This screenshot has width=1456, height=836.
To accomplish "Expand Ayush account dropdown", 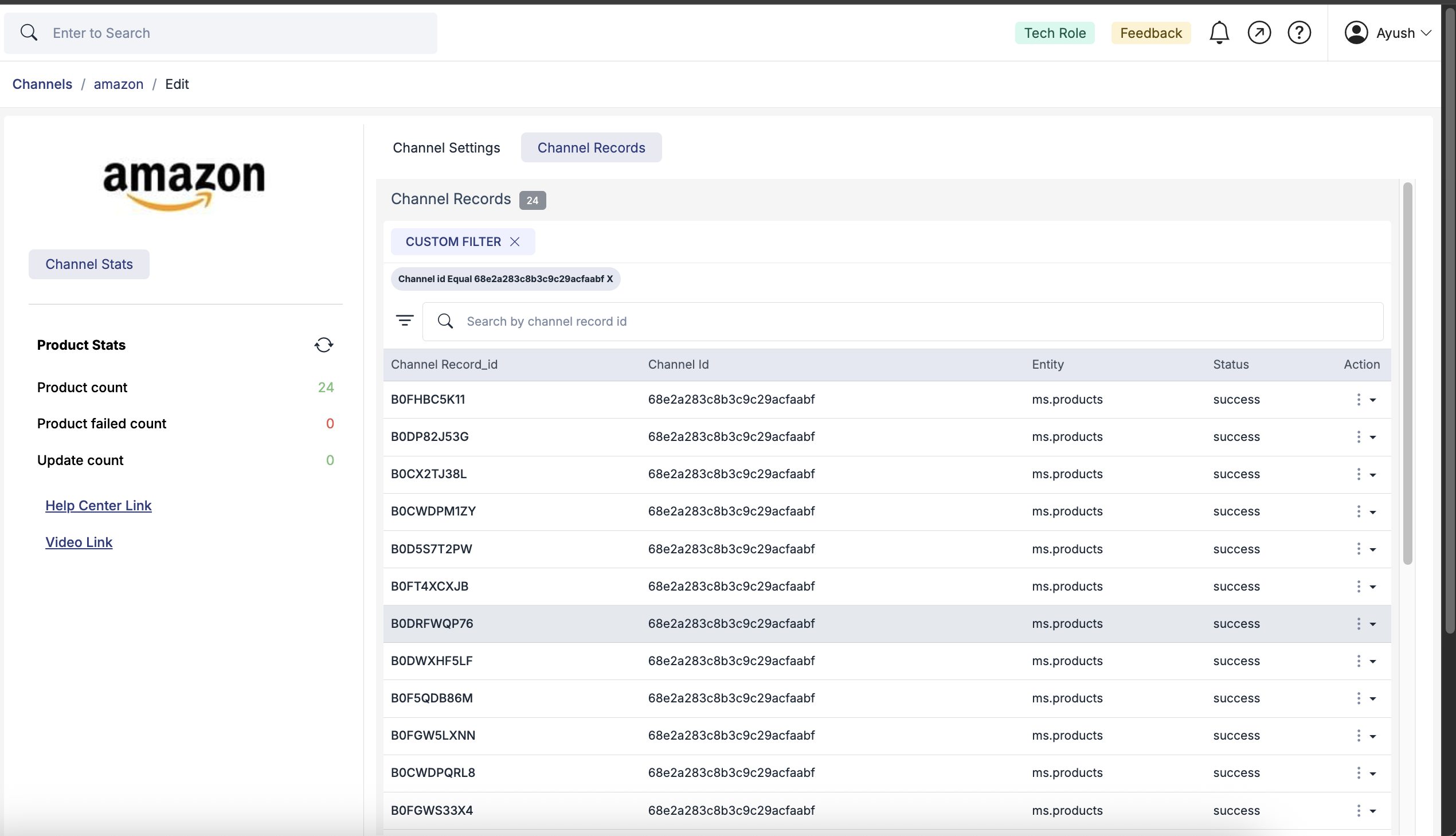I will pos(1426,33).
